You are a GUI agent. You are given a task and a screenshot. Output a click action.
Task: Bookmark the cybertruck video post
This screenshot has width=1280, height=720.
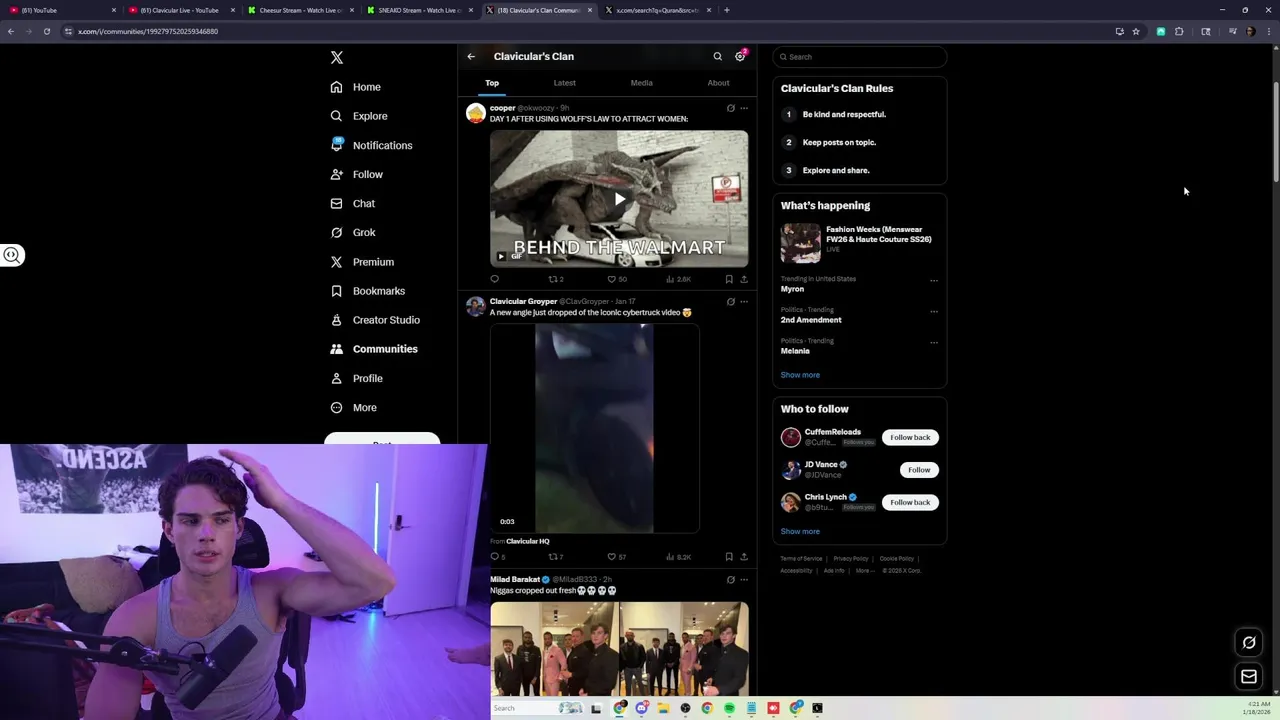point(729,557)
